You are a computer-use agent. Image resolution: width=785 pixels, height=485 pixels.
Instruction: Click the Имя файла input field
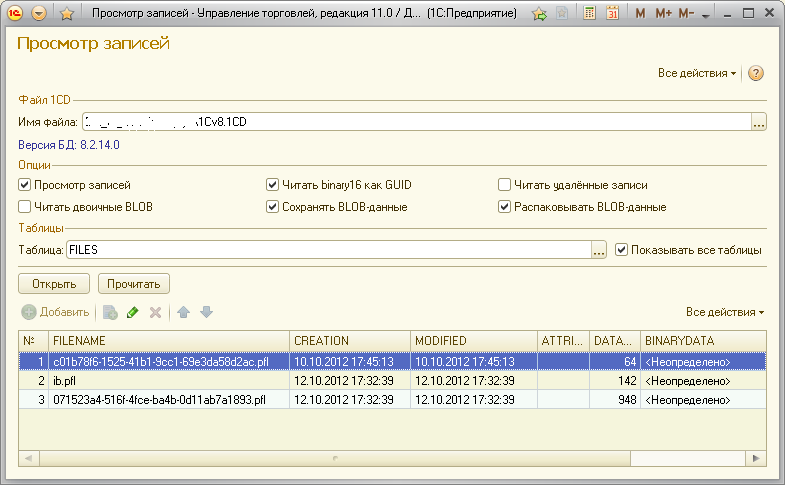417,122
